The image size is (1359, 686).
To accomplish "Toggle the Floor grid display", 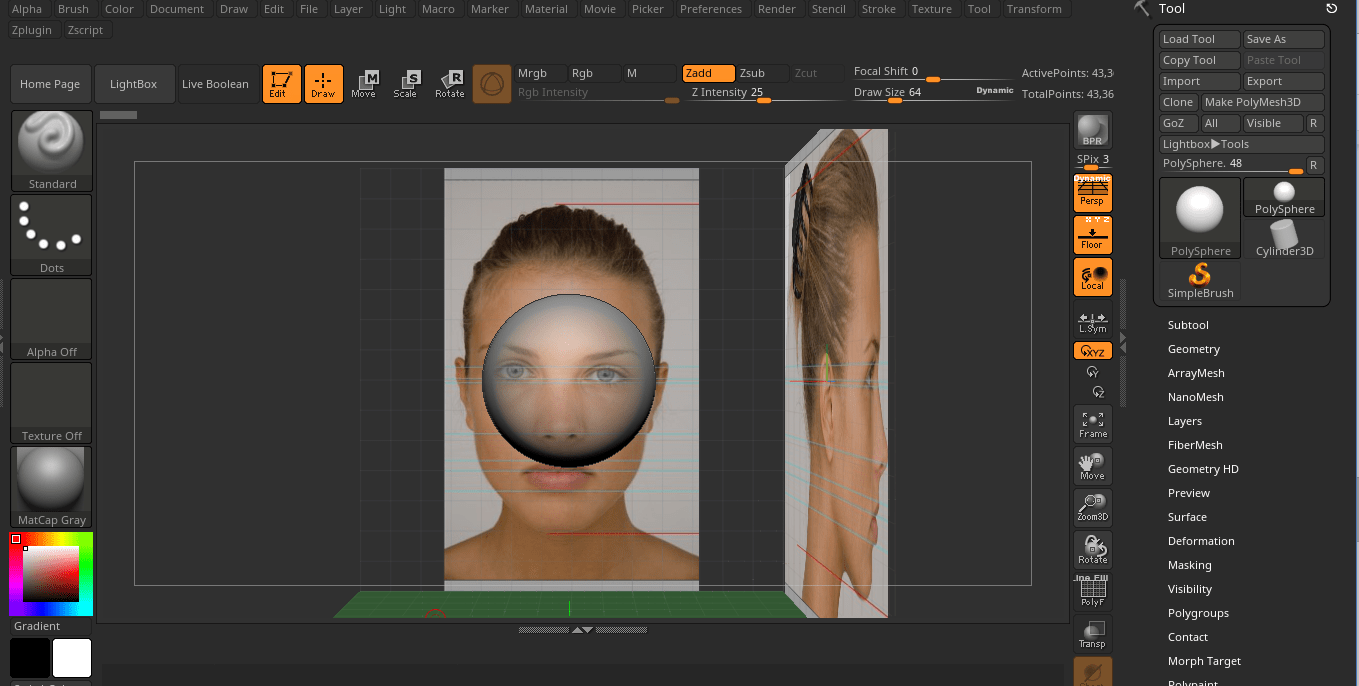I will 1092,235.
